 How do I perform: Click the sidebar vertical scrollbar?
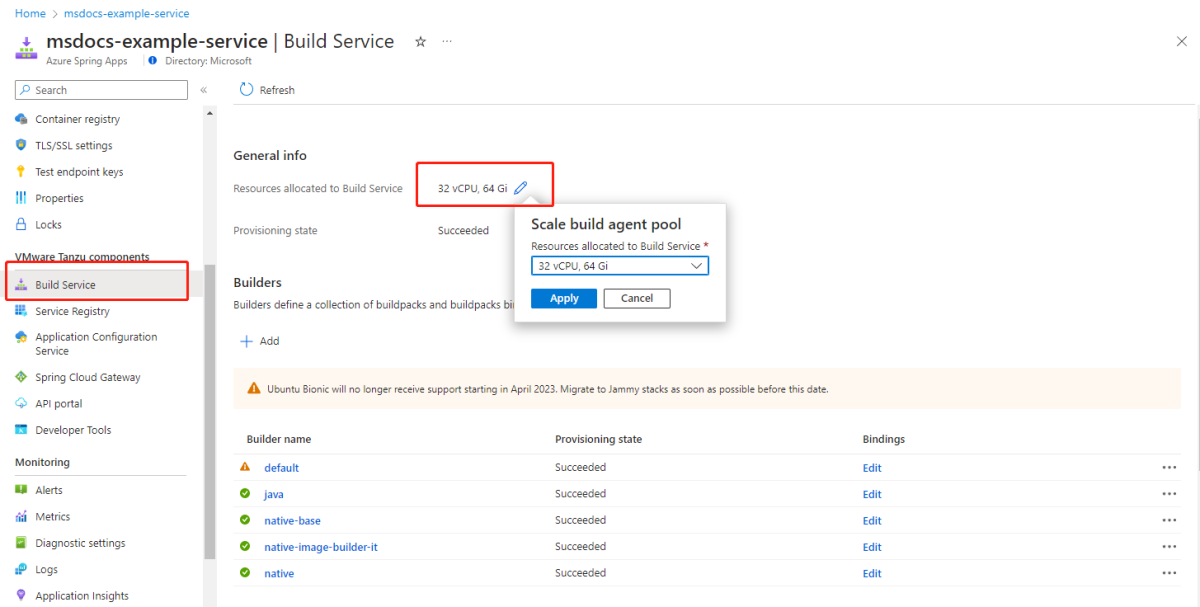(209, 410)
